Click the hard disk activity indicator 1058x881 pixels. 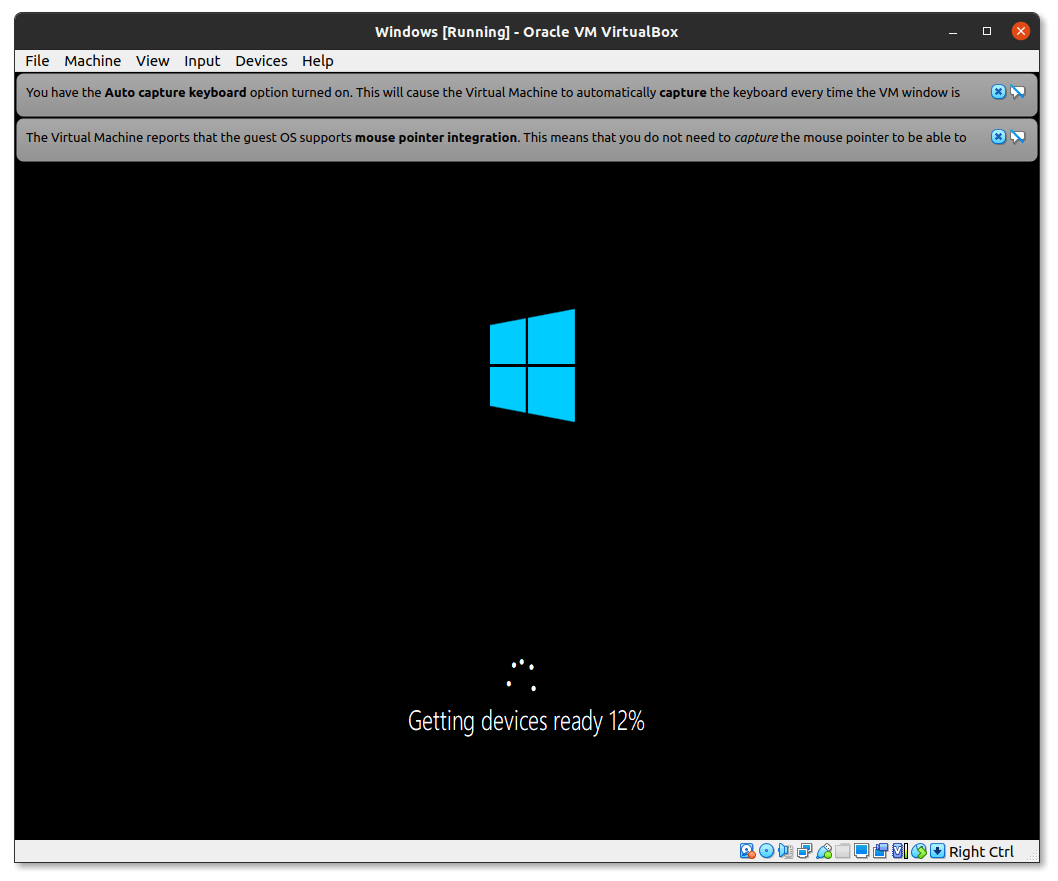[747, 851]
